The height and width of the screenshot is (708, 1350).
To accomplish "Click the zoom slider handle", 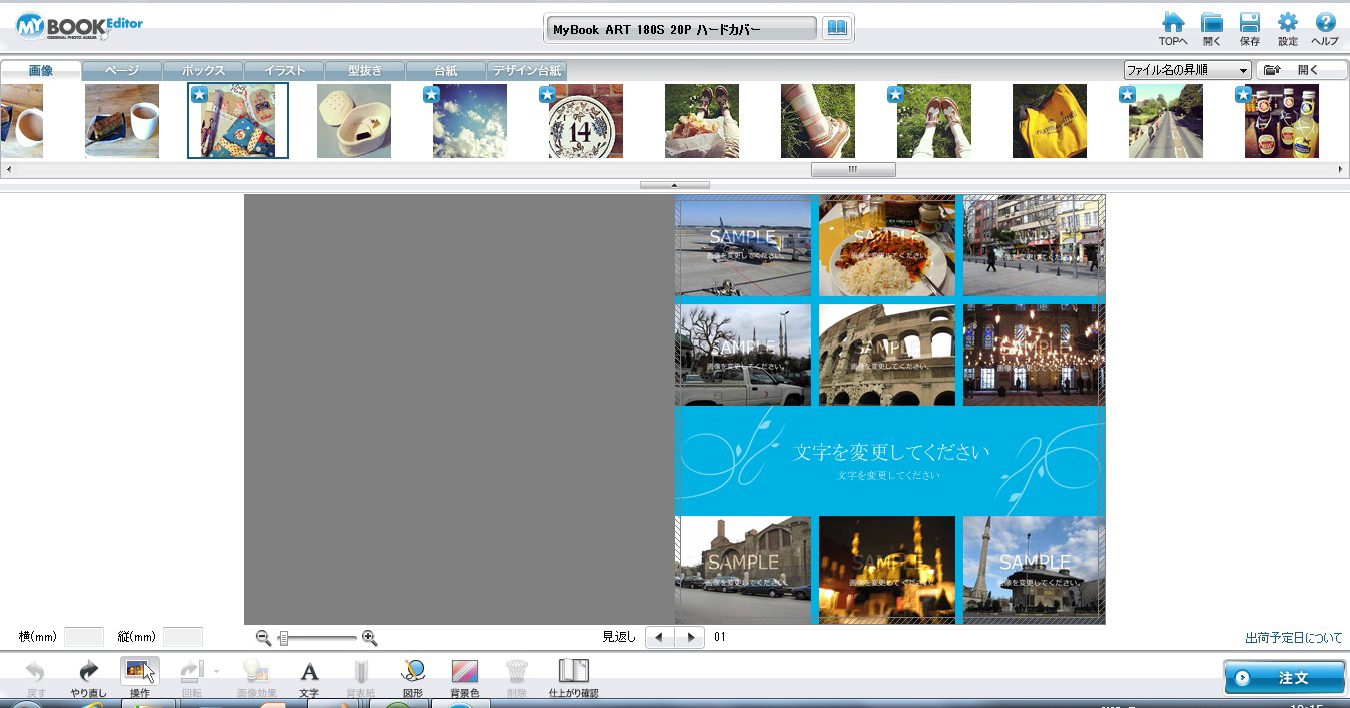I will 284,638.
